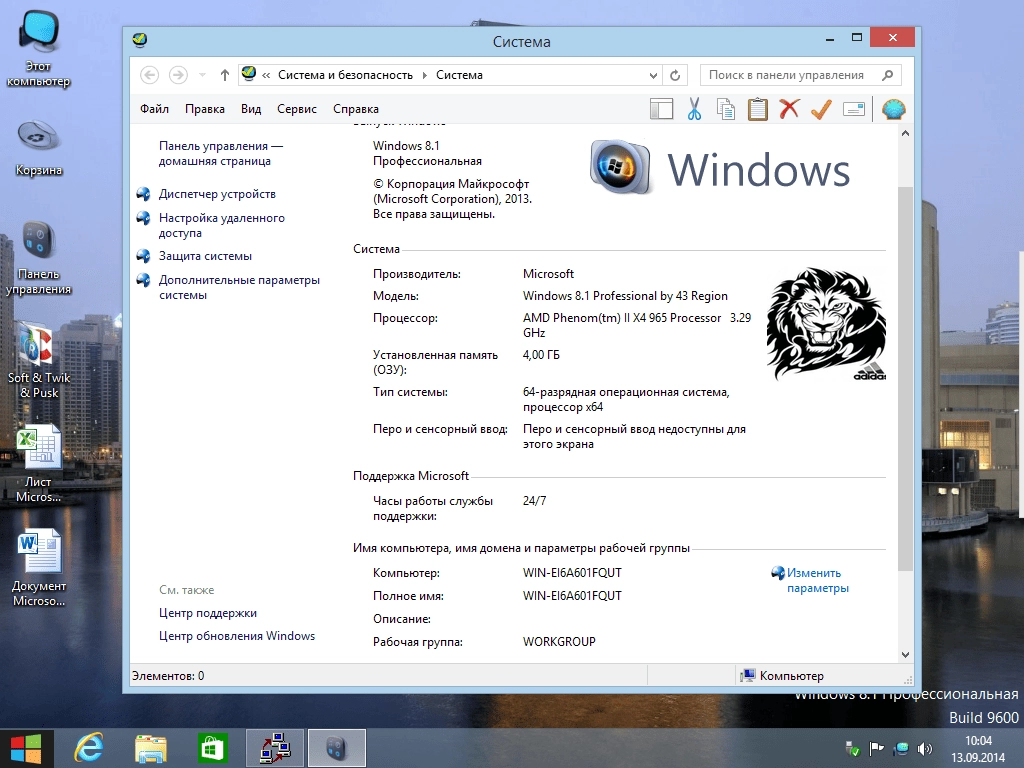
Task: Open Панель управления — домашняя страница link
Action: [221, 153]
